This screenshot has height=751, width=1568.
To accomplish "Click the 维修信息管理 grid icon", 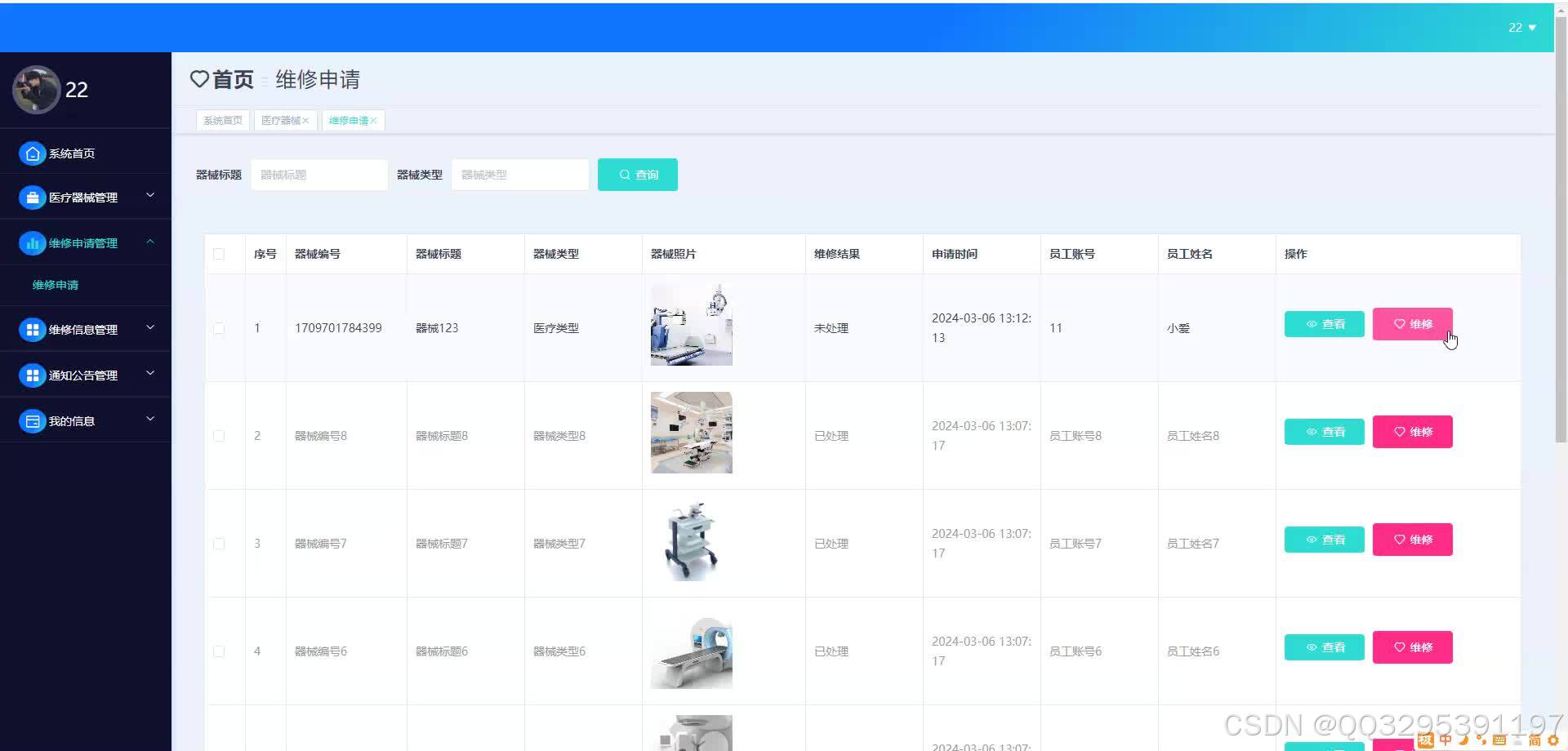I will [32, 329].
